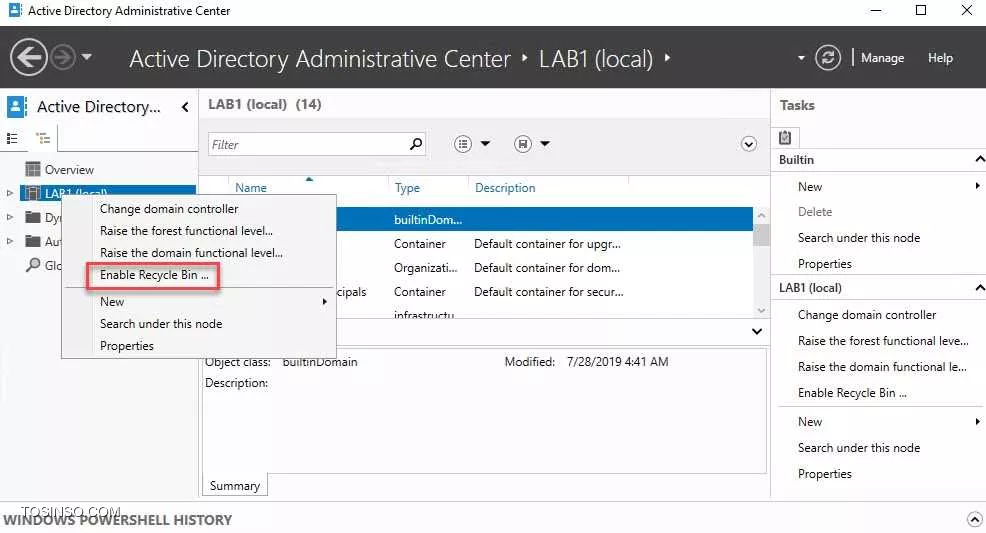Click the list vertical scrollbar thumb
Image resolution: width=986 pixels, height=533 pixels.
(761, 236)
